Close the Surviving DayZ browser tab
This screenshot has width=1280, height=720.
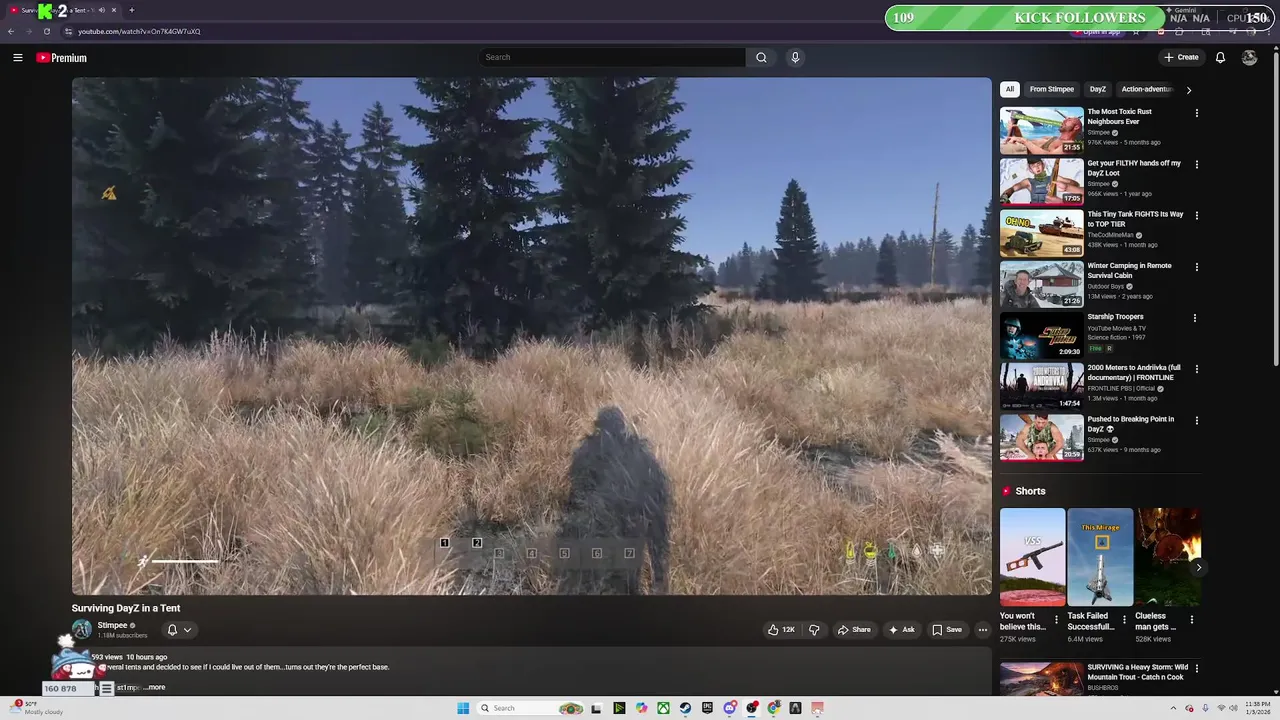(114, 10)
